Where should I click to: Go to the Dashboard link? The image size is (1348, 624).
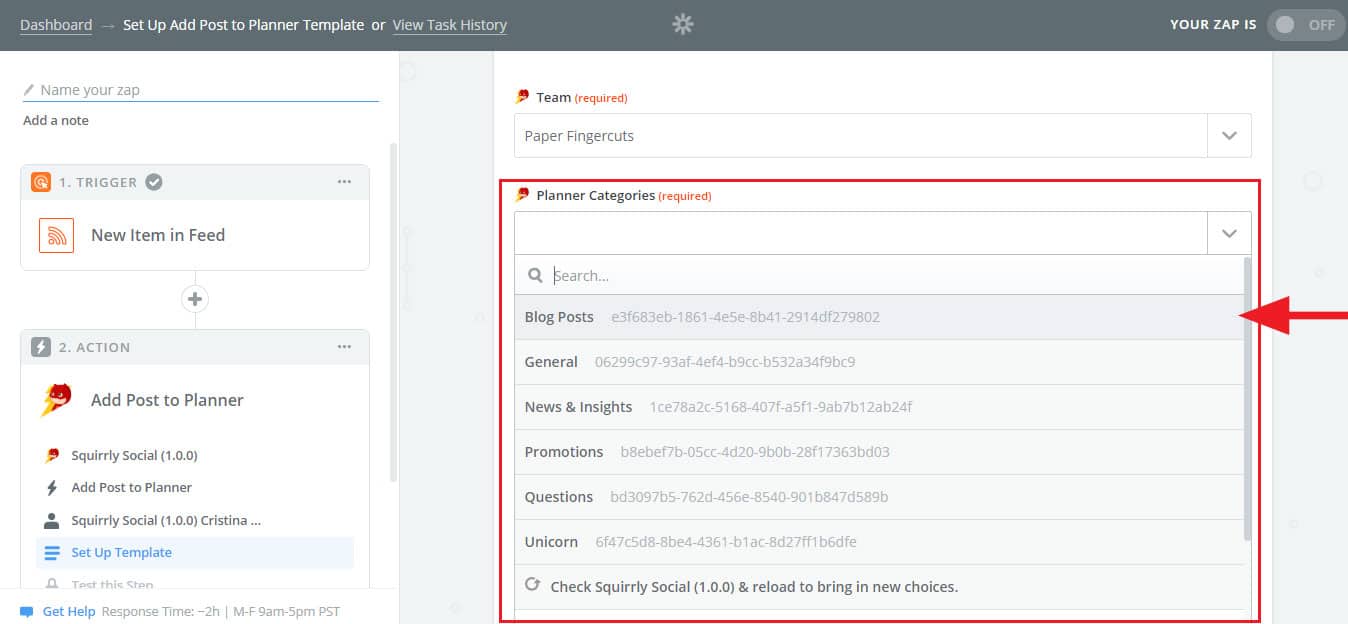pyautogui.click(x=56, y=25)
